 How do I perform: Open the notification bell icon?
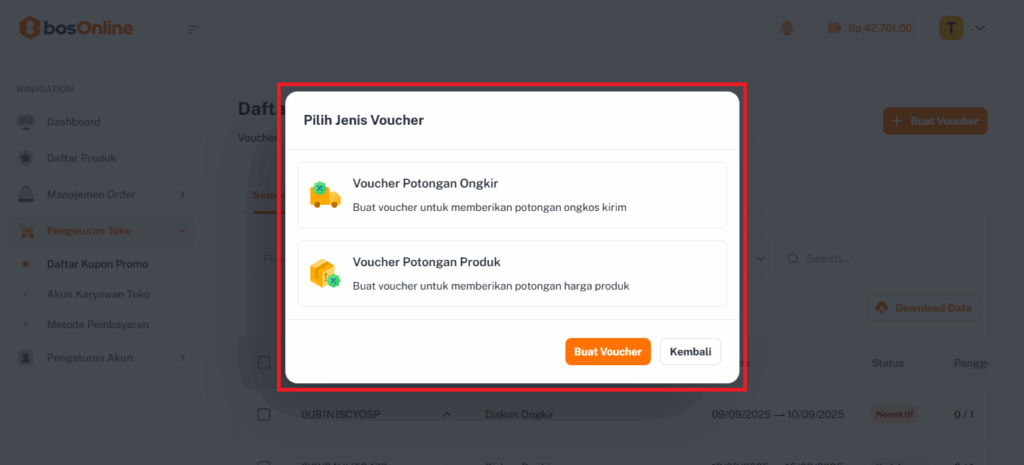coord(787,28)
